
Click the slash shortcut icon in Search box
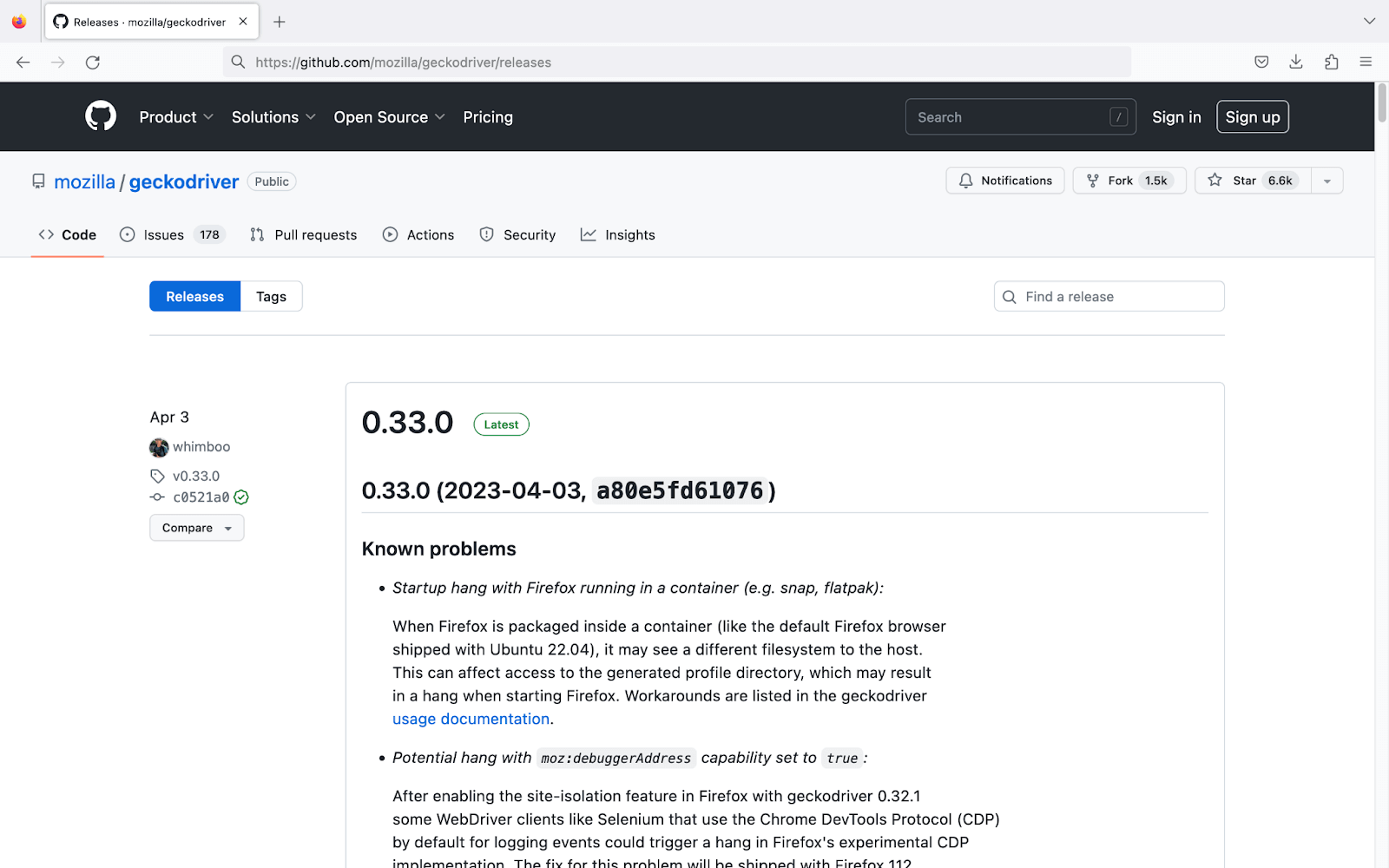pyautogui.click(x=1119, y=117)
